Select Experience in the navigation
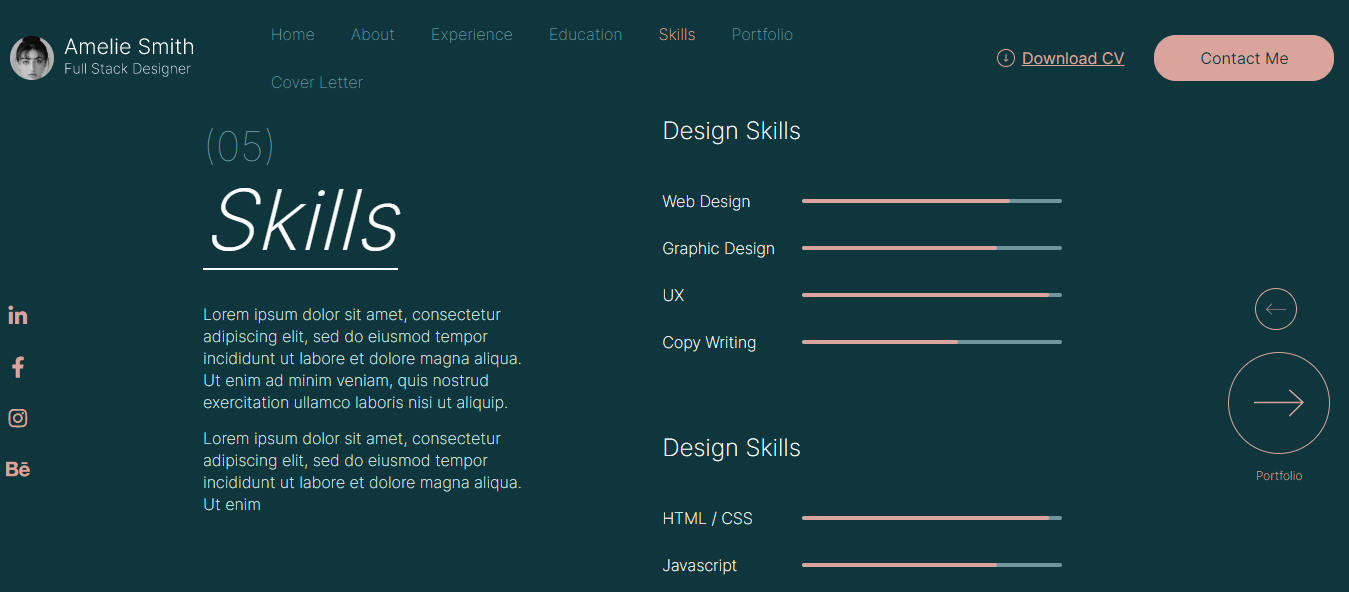Image resolution: width=1349 pixels, height=592 pixels. (472, 34)
